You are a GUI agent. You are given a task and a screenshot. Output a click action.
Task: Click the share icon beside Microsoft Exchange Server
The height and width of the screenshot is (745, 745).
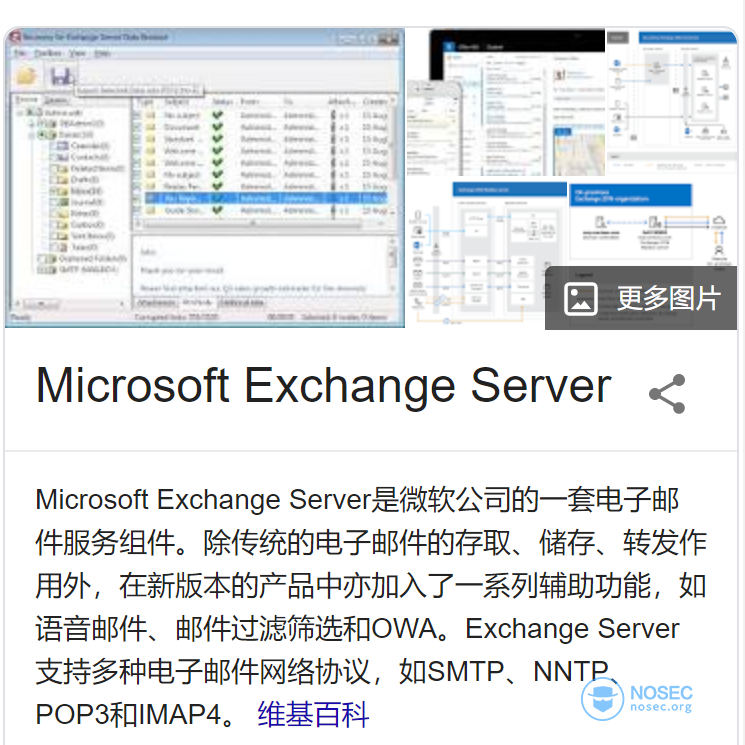pos(667,393)
